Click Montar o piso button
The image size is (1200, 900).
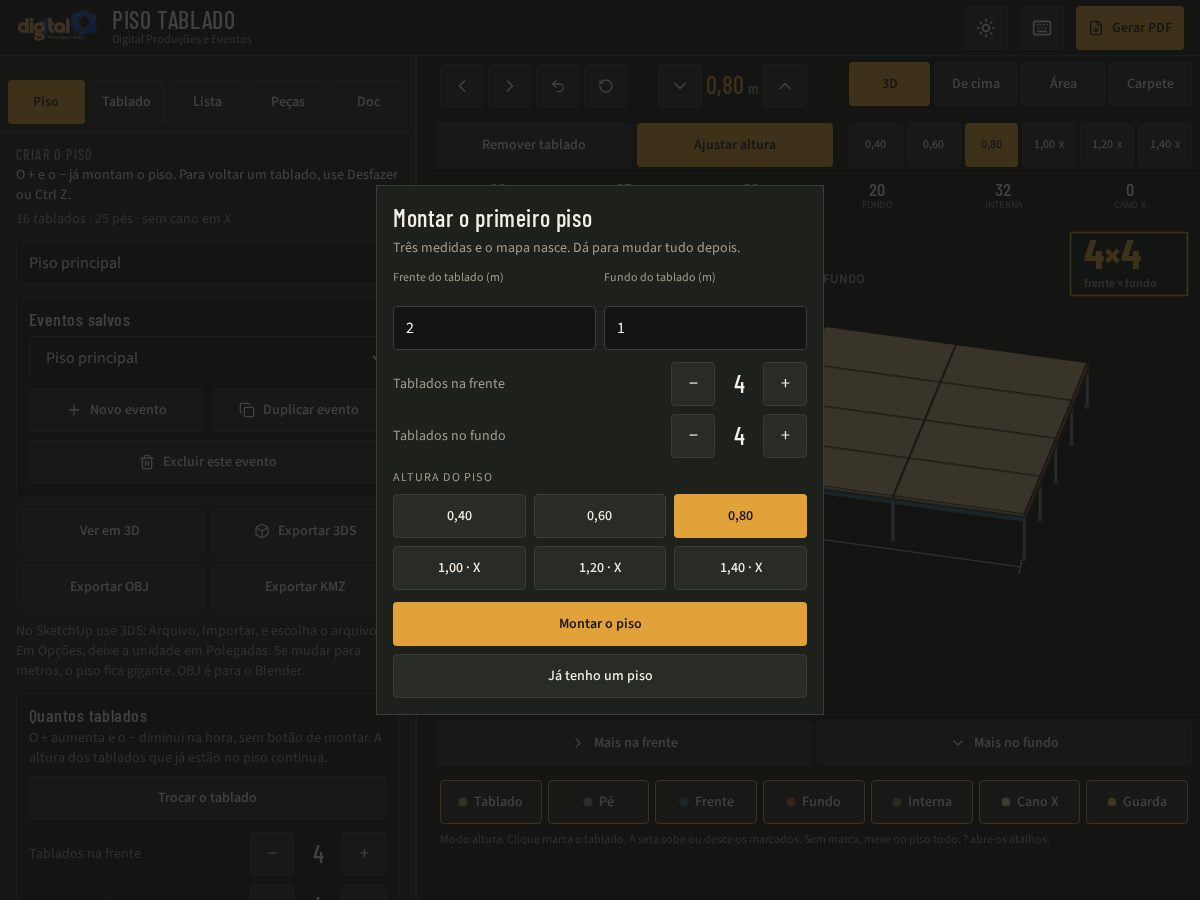point(600,624)
